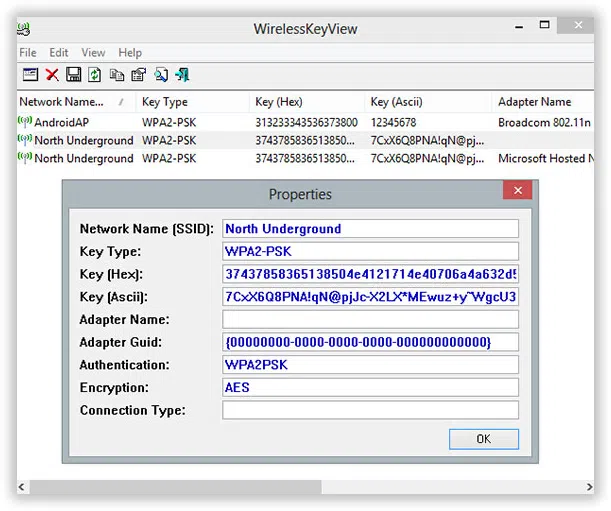Sort by Network Name column header
Screen dimensions: 611x511
pos(62,102)
